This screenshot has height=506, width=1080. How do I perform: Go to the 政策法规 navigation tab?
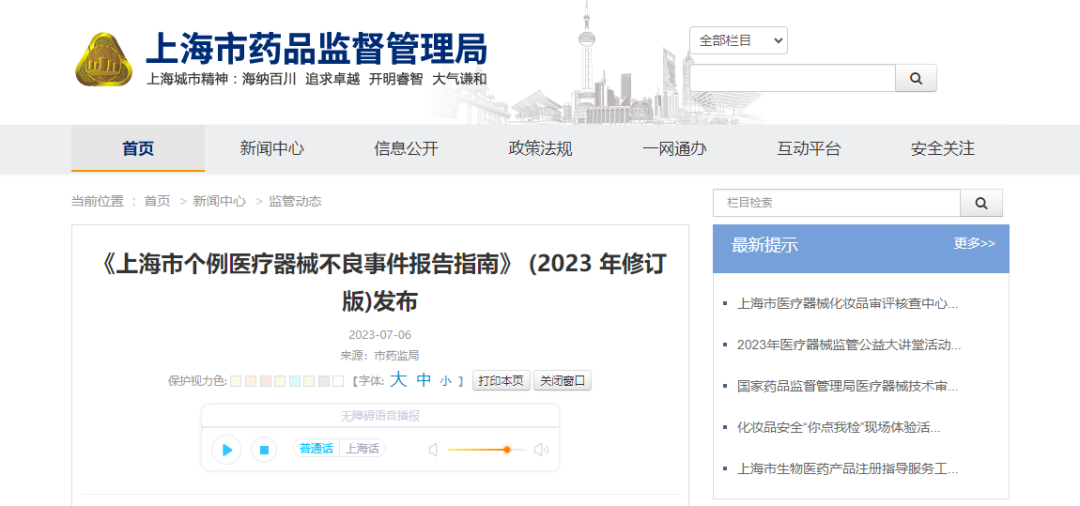(x=541, y=149)
